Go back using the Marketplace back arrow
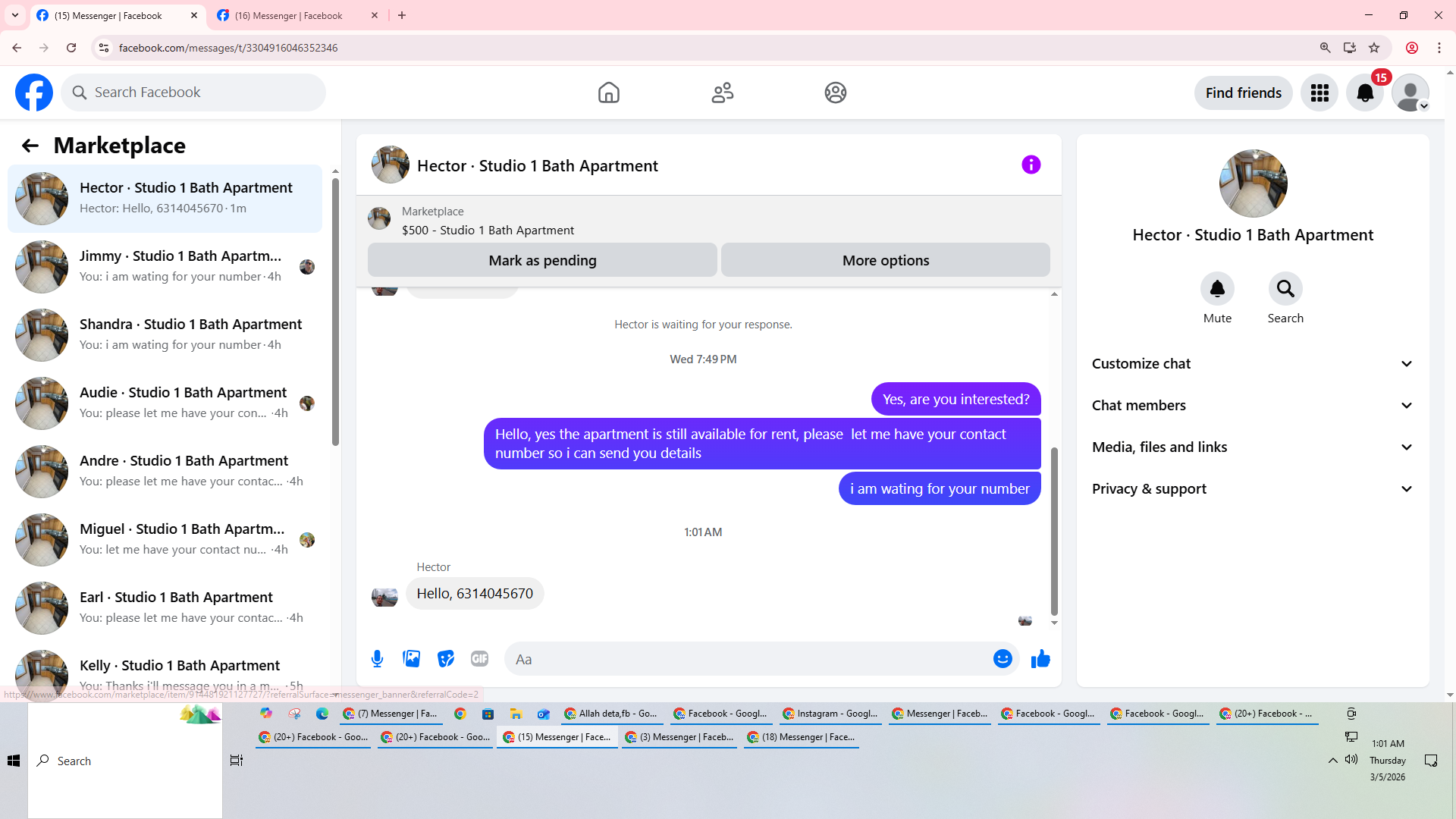 click(30, 146)
